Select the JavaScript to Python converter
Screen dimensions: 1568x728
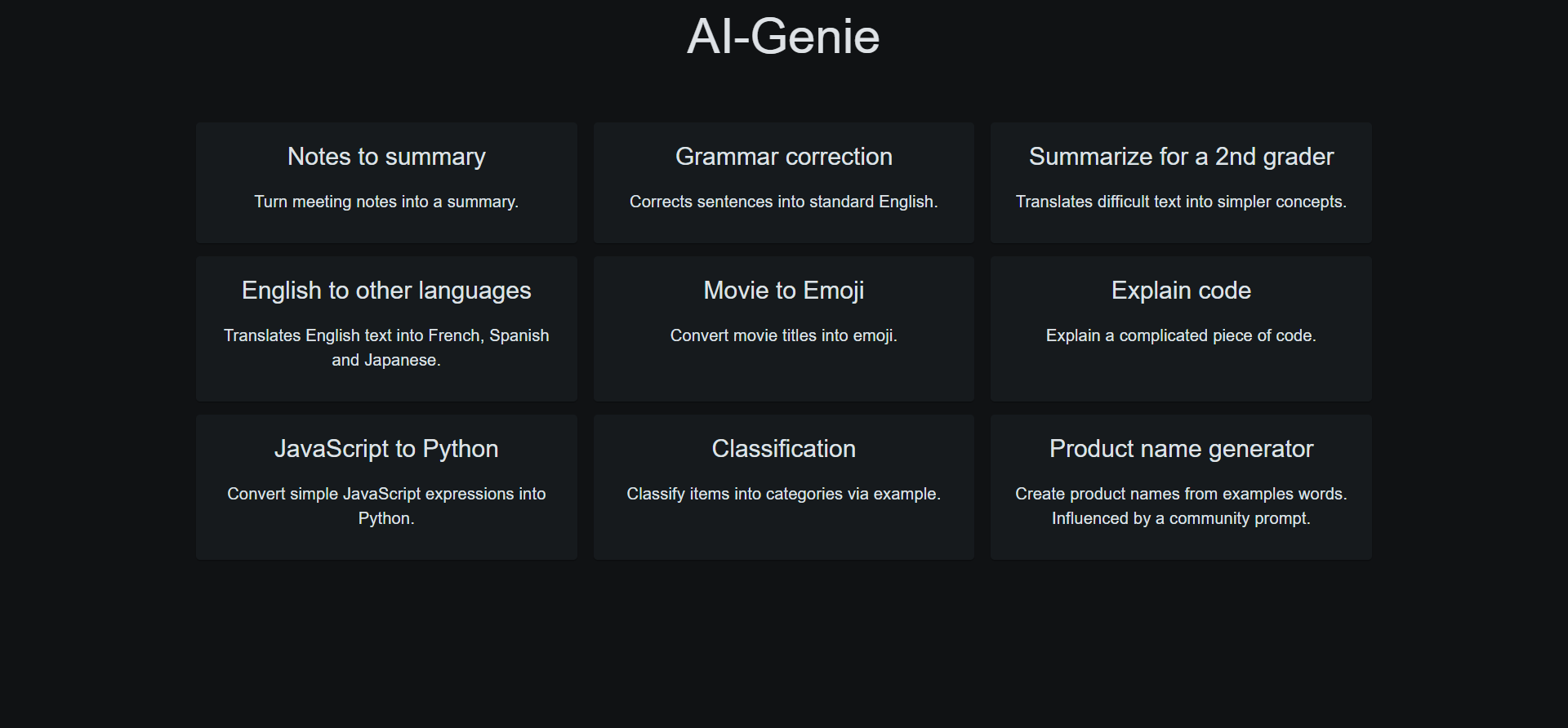point(386,486)
